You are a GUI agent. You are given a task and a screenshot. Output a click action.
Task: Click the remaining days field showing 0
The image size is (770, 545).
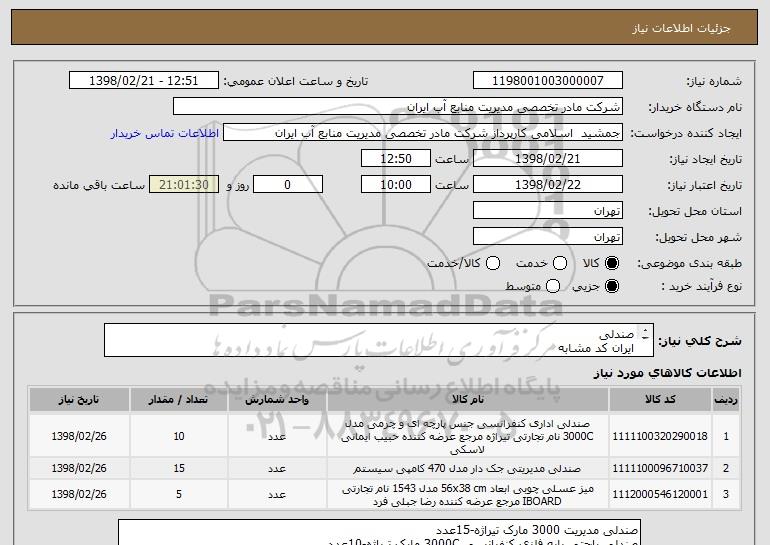pyautogui.click(x=288, y=185)
